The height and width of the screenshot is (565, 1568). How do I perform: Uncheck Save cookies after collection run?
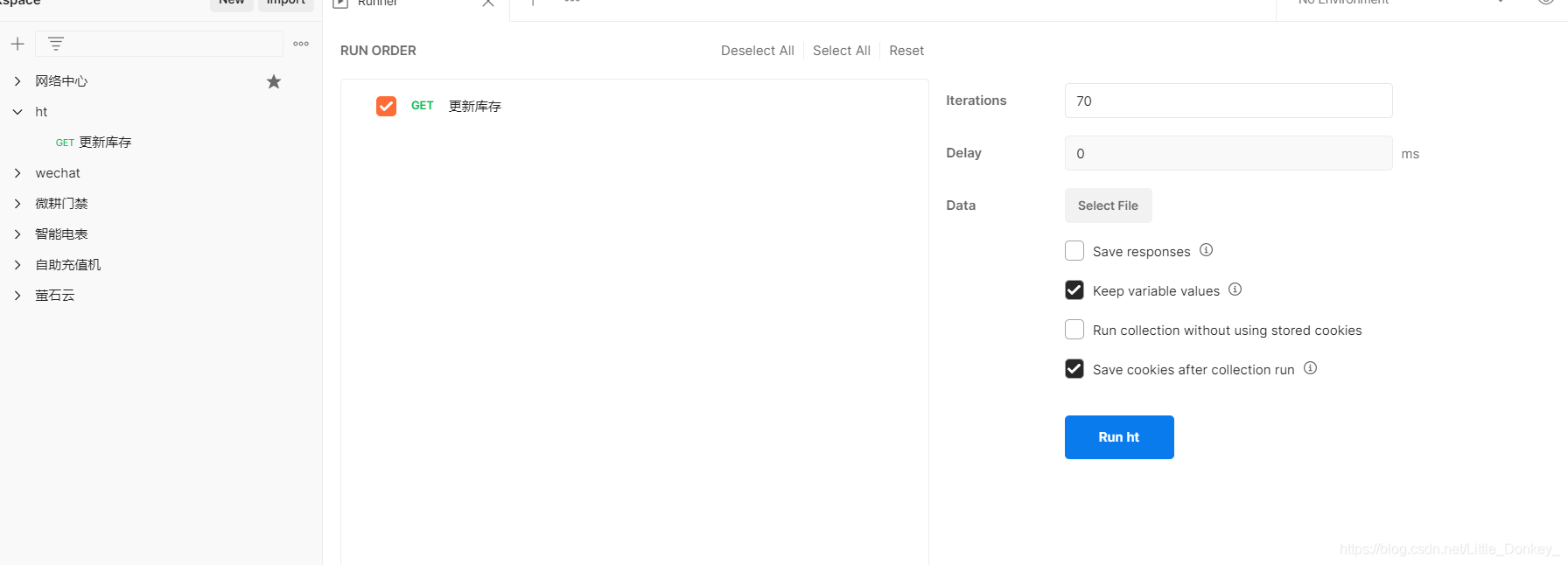coord(1074,369)
